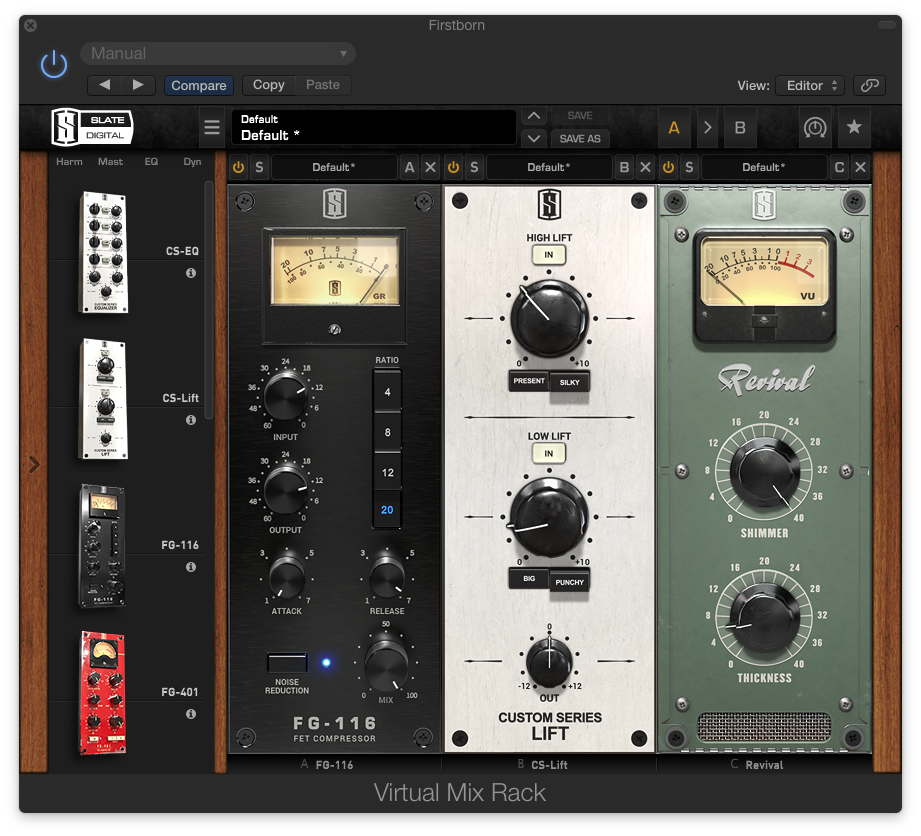This screenshot has width=921, height=836.
Task: Click the FG-116 Input knob
Action: point(285,398)
